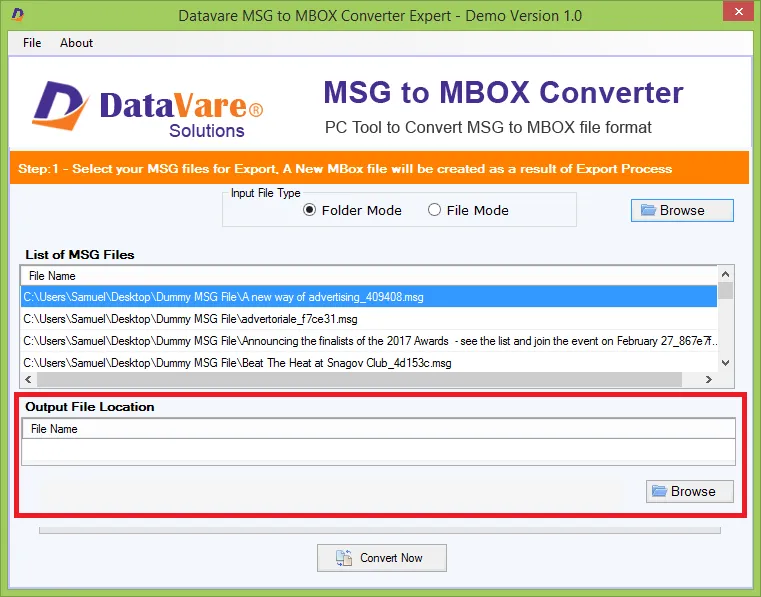Image resolution: width=761 pixels, height=597 pixels.
Task: Select File Mode radio button
Action: pos(434,210)
